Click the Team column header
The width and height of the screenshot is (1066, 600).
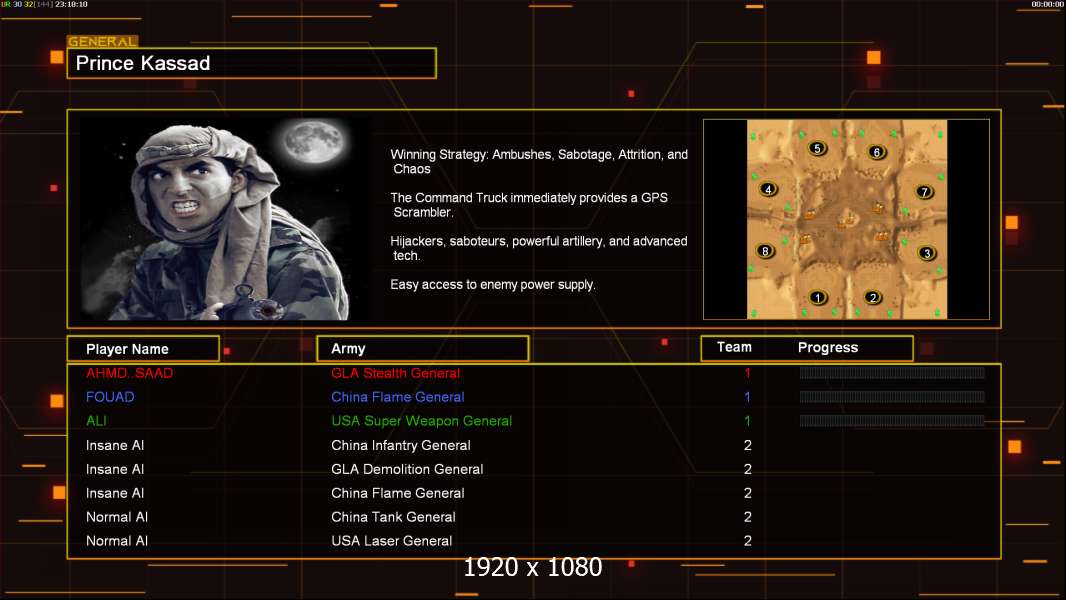click(734, 347)
